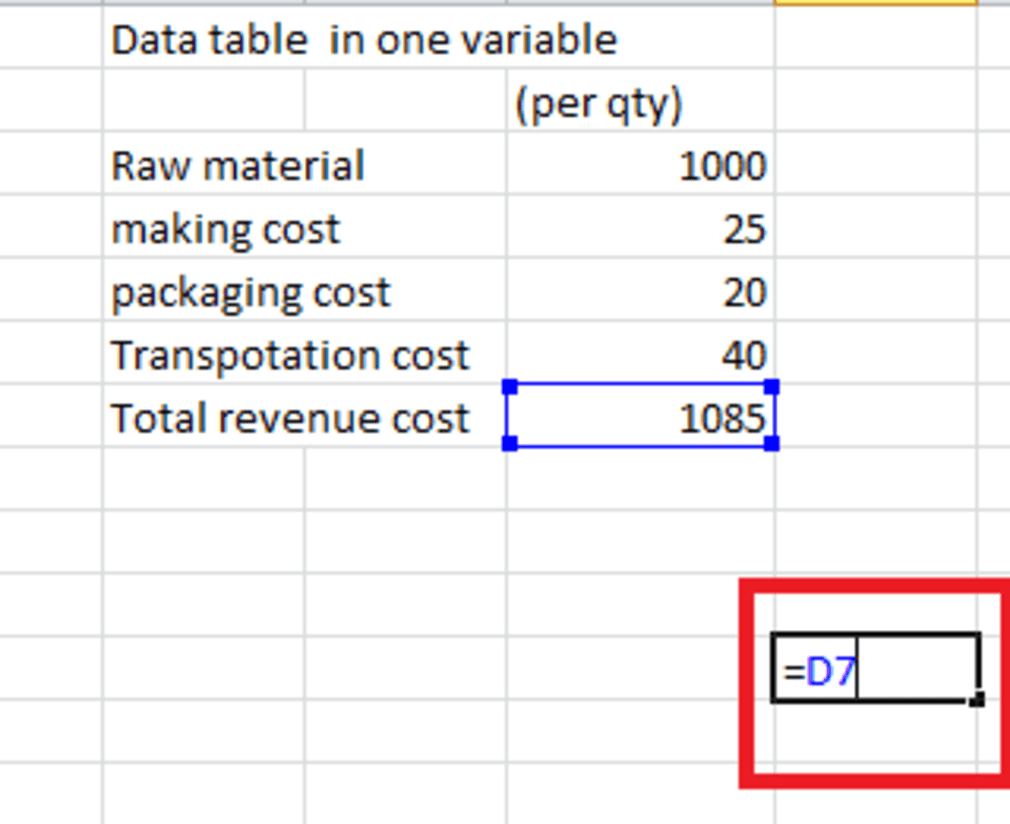Select the total cell showing 1085
Viewport: 1010px width, 824px height.
click(x=640, y=415)
